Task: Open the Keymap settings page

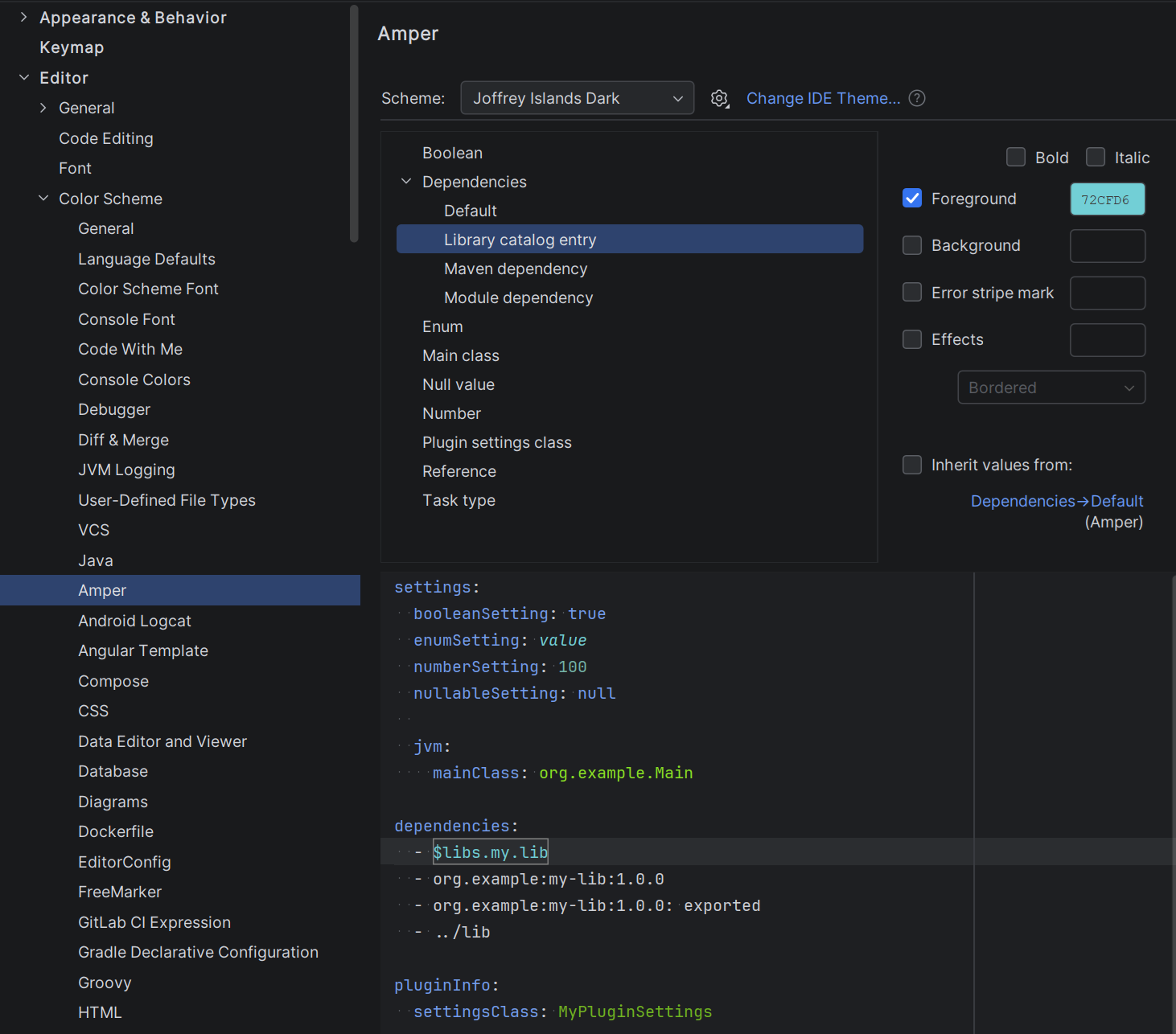Action: tap(72, 47)
